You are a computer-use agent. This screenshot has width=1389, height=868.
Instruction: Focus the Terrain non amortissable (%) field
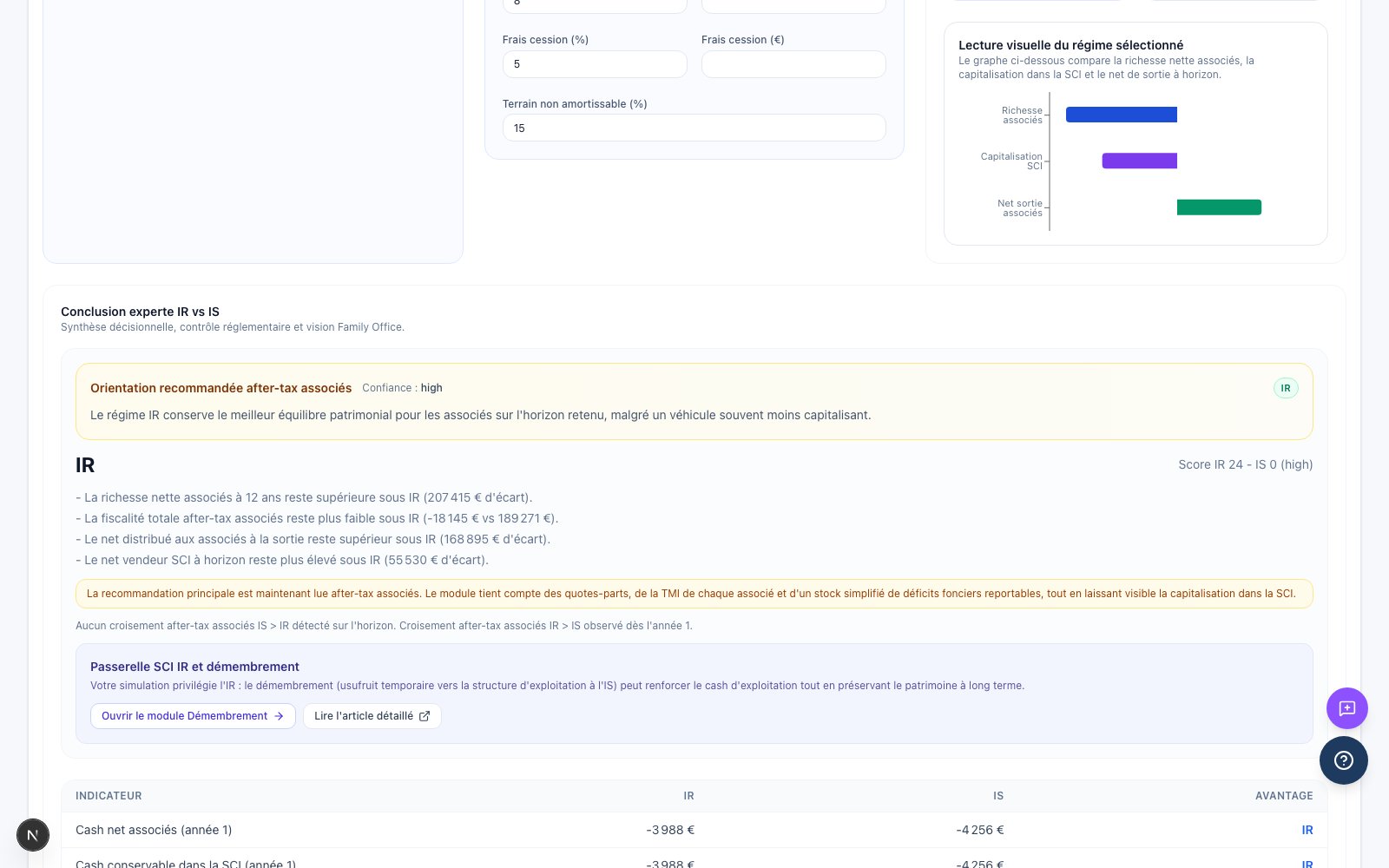(694, 128)
